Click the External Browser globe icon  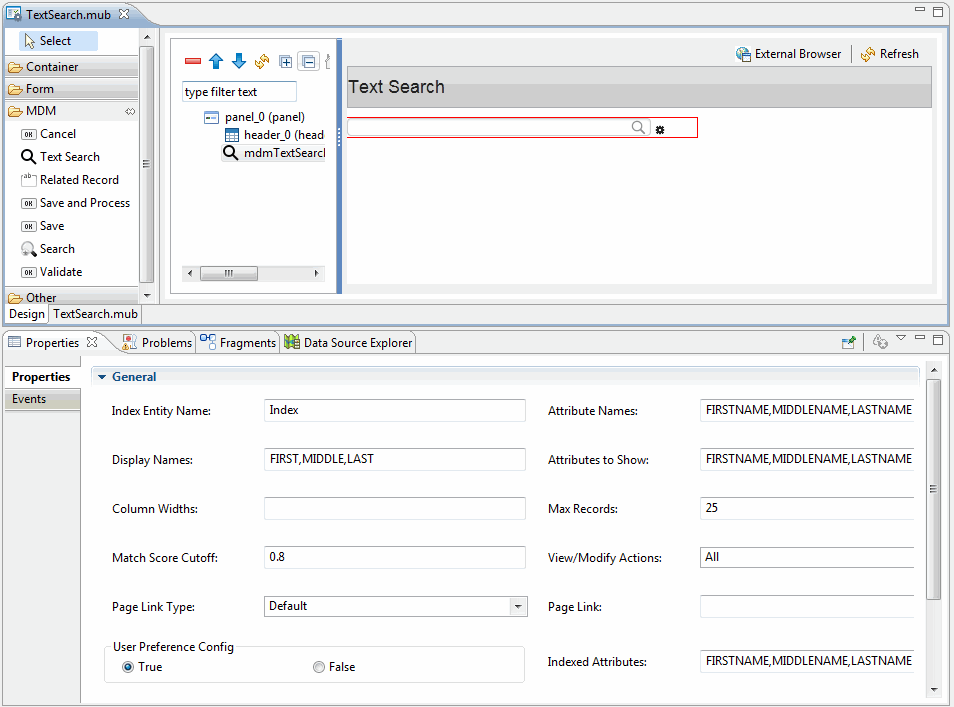(743, 54)
